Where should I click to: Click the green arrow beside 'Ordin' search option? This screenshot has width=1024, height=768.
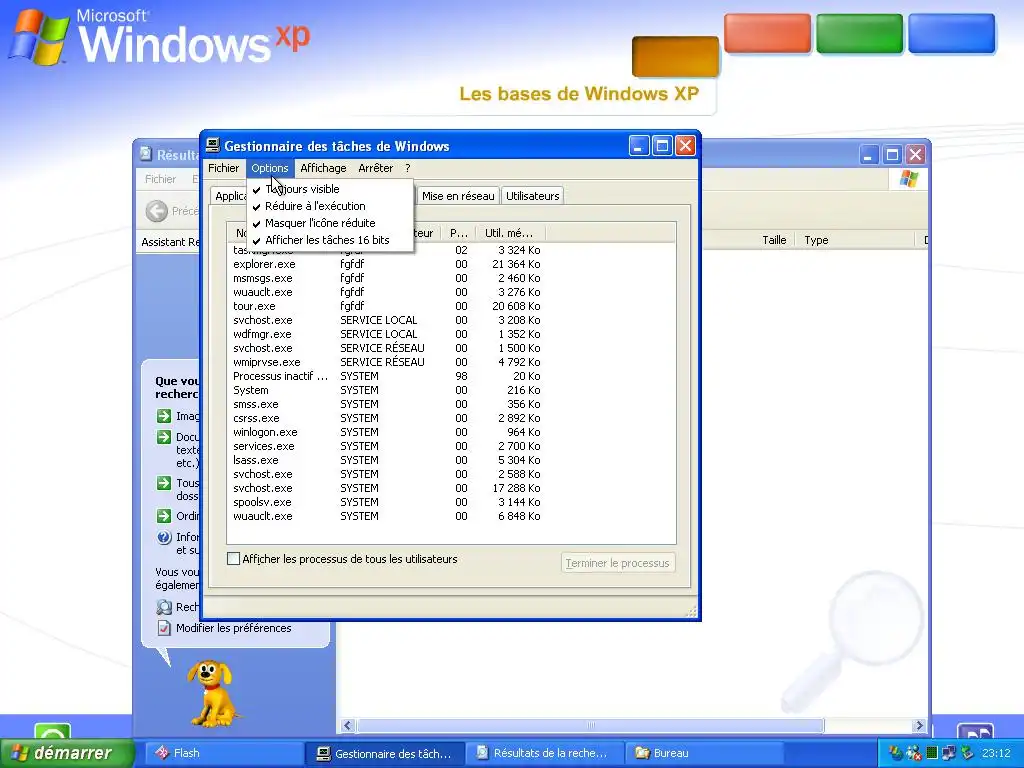164,516
